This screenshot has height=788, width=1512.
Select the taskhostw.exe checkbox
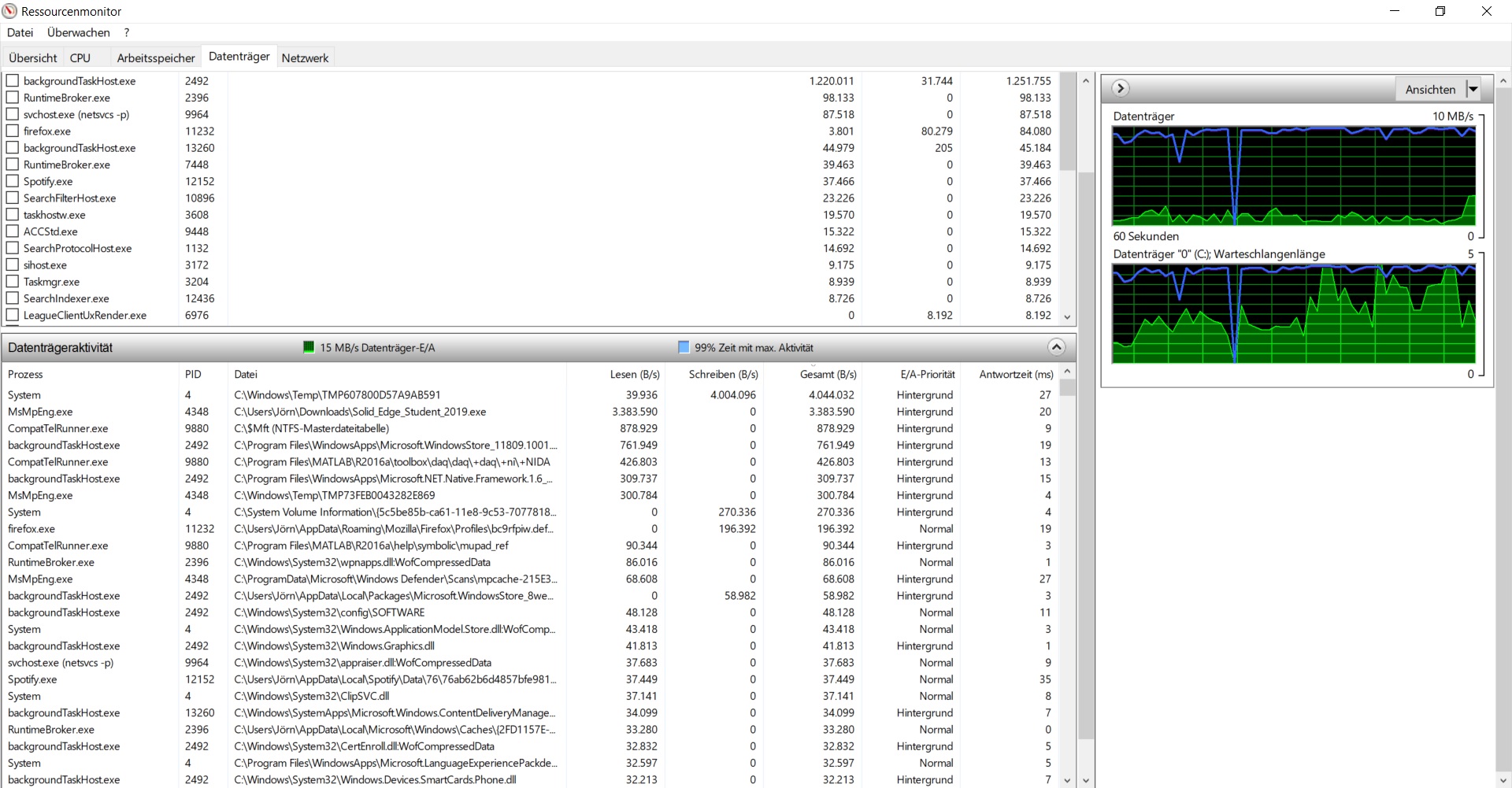coord(13,214)
